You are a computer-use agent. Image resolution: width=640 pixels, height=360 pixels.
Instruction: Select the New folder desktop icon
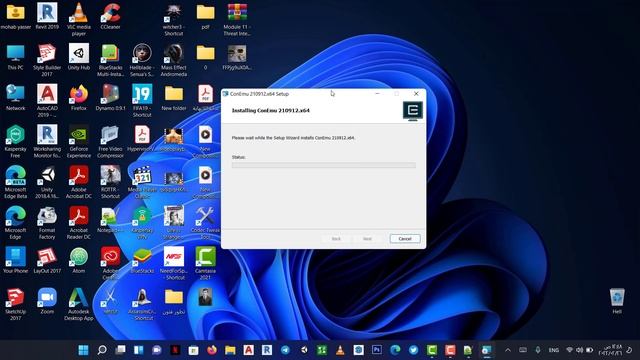(x=173, y=98)
